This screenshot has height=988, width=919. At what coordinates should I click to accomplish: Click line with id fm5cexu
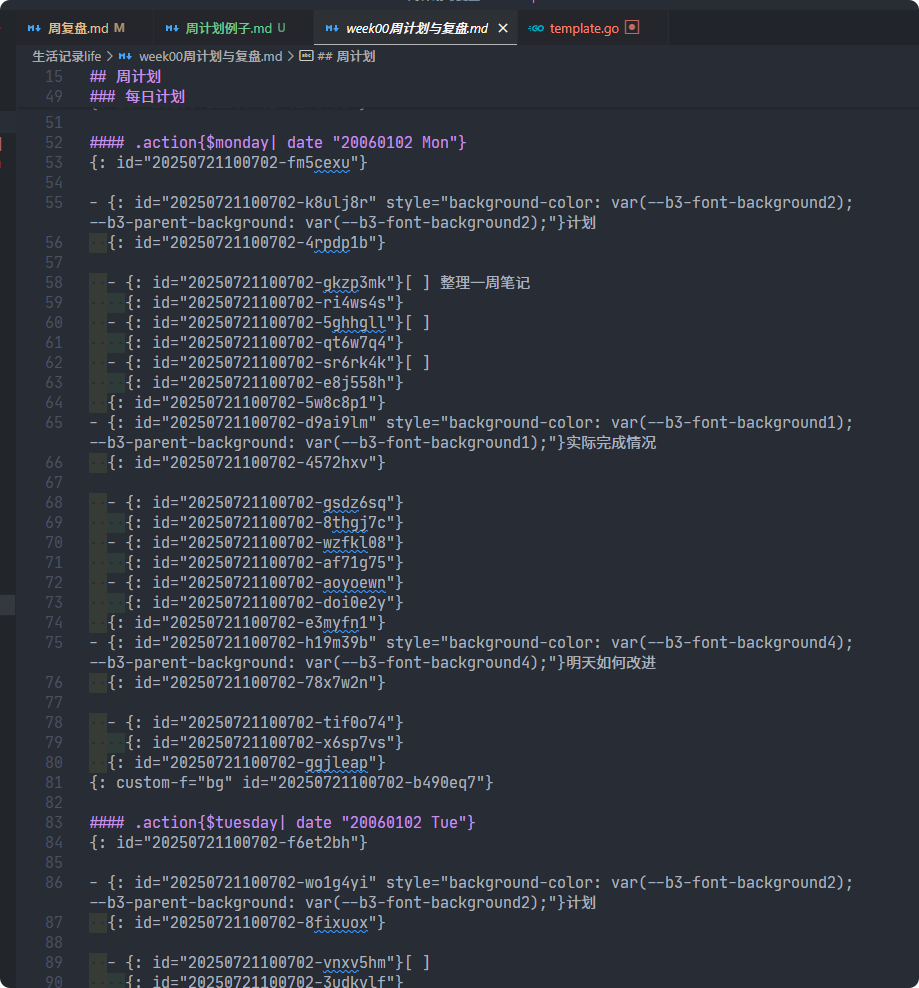coord(228,163)
